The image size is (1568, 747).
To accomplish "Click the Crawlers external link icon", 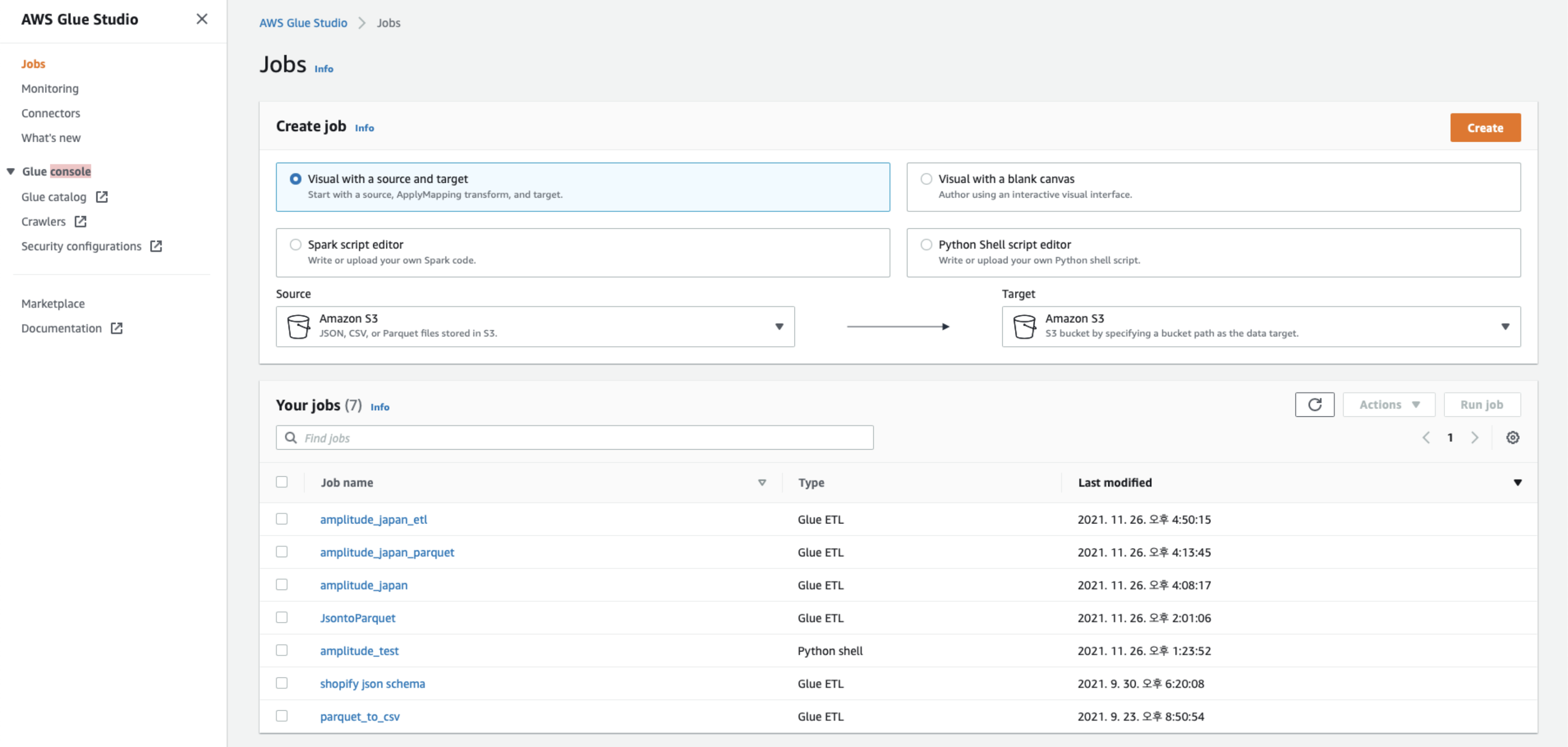I will (80, 221).
